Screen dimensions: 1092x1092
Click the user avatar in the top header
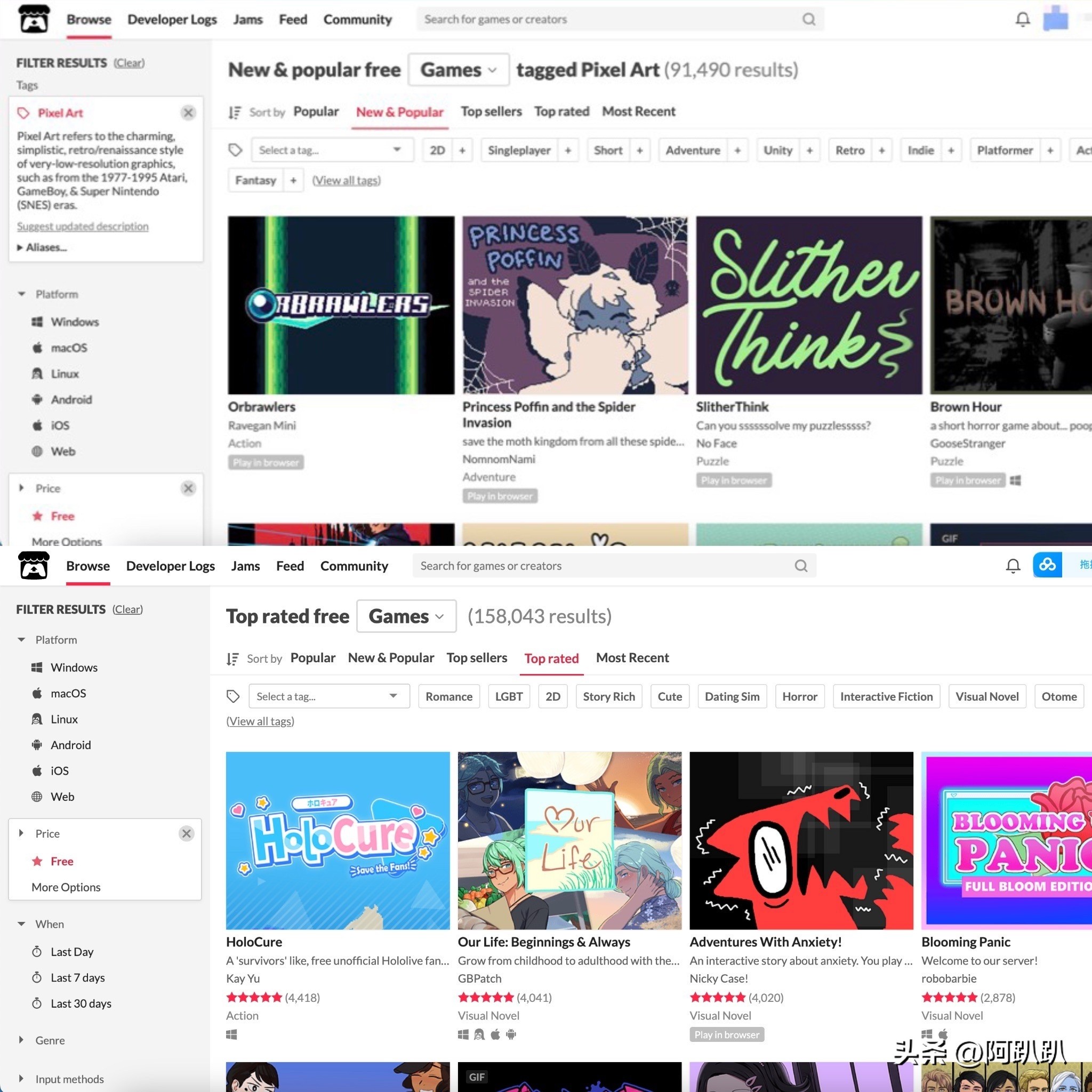(1055, 19)
